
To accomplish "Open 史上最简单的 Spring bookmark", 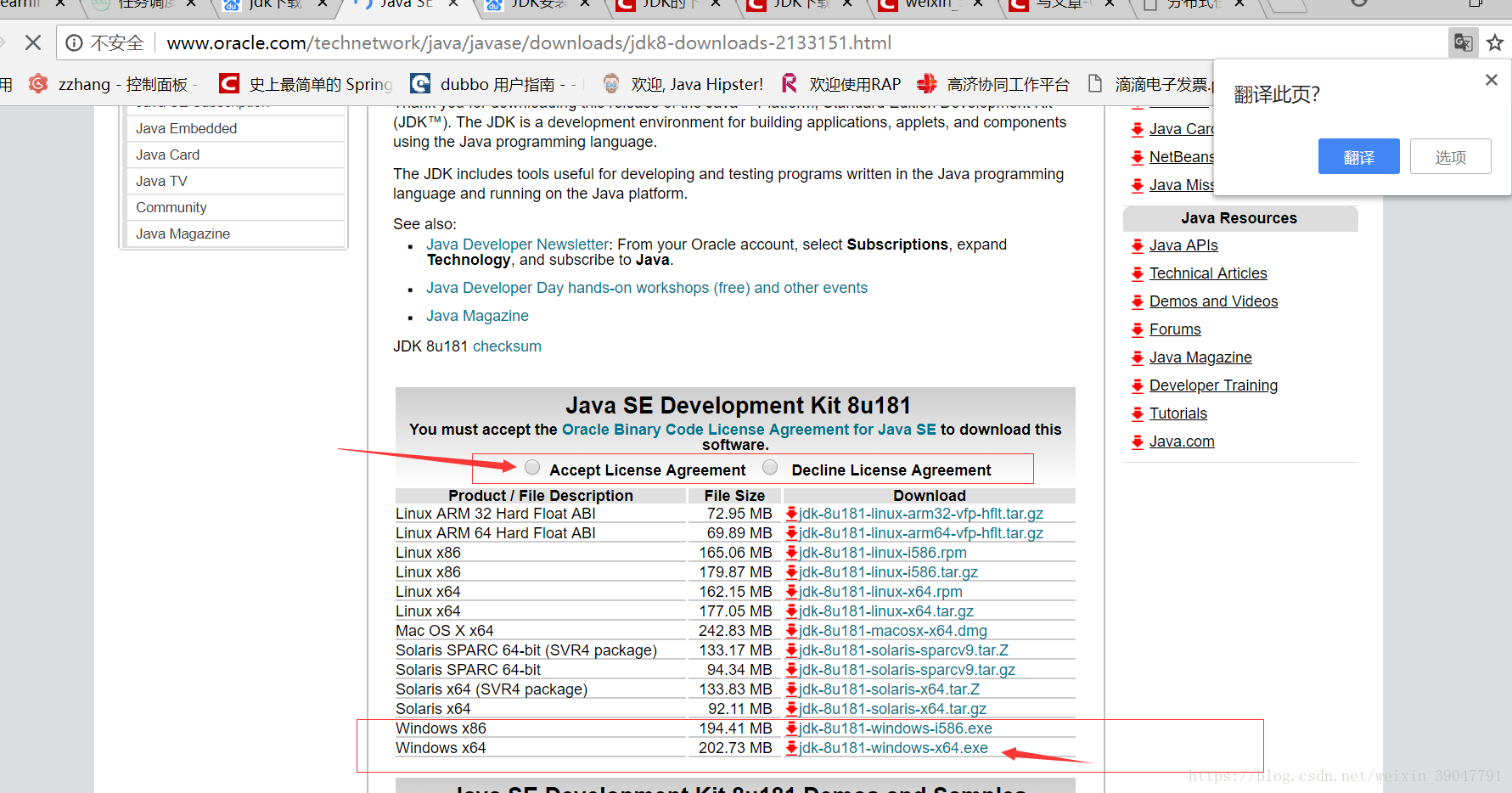I will coord(305,84).
